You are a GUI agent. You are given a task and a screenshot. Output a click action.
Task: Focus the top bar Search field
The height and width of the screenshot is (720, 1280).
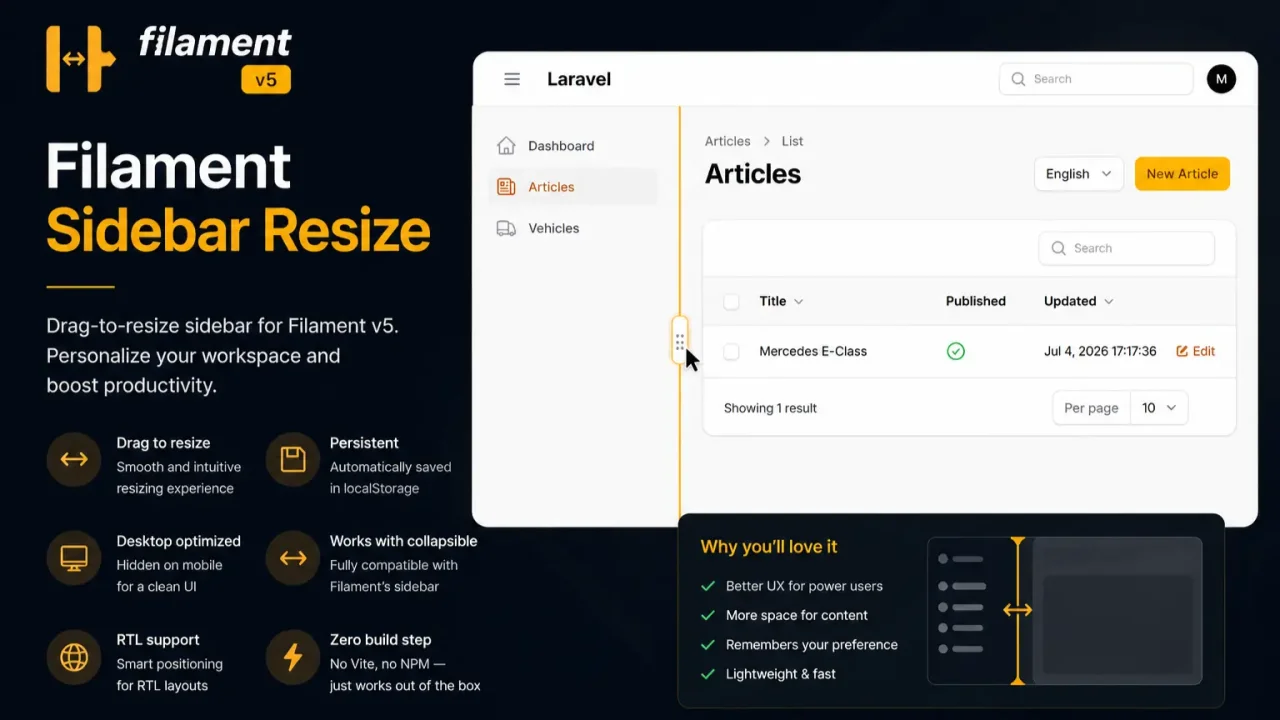click(x=1096, y=79)
